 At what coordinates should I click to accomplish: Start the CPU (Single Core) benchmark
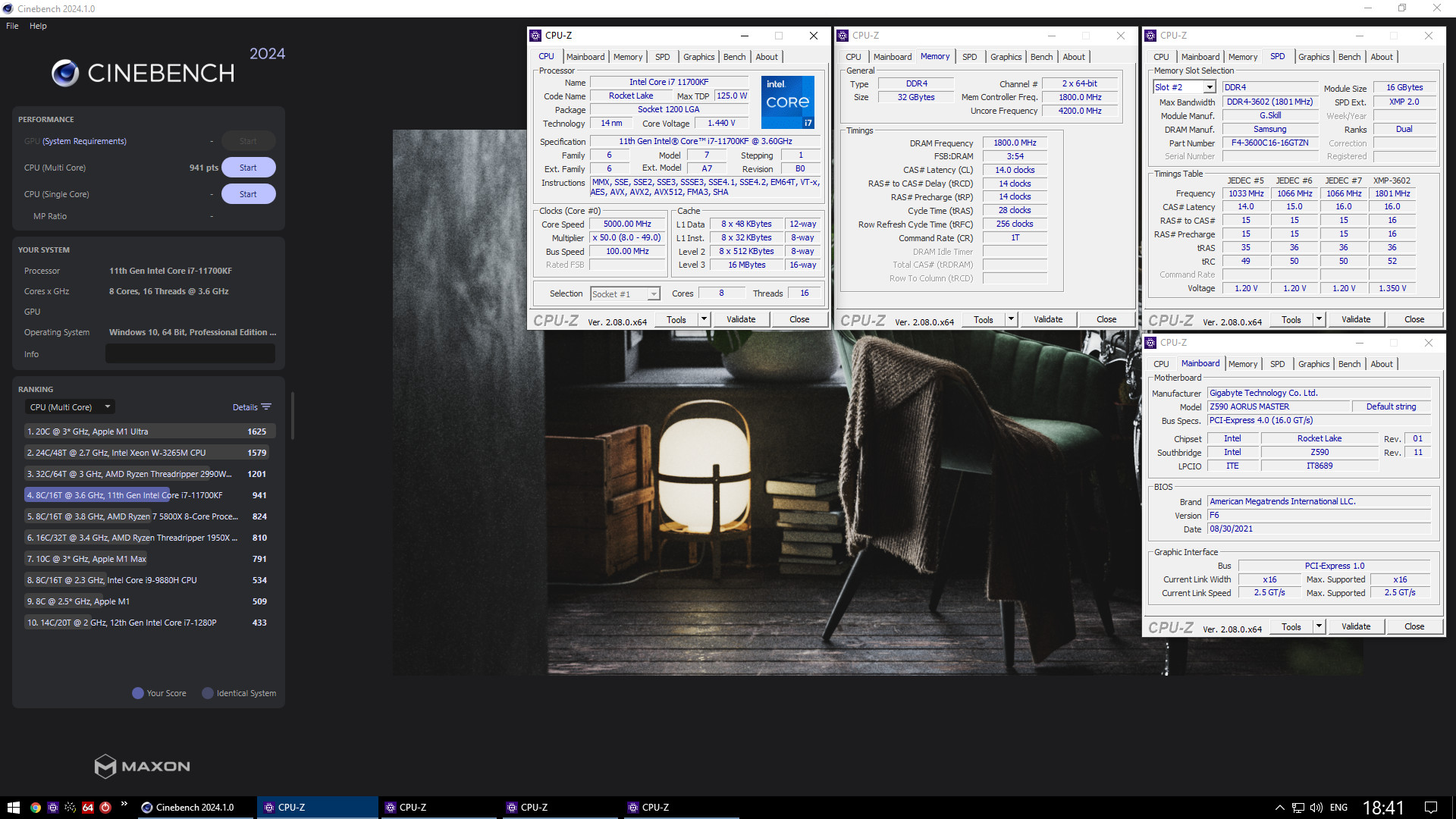click(x=248, y=194)
